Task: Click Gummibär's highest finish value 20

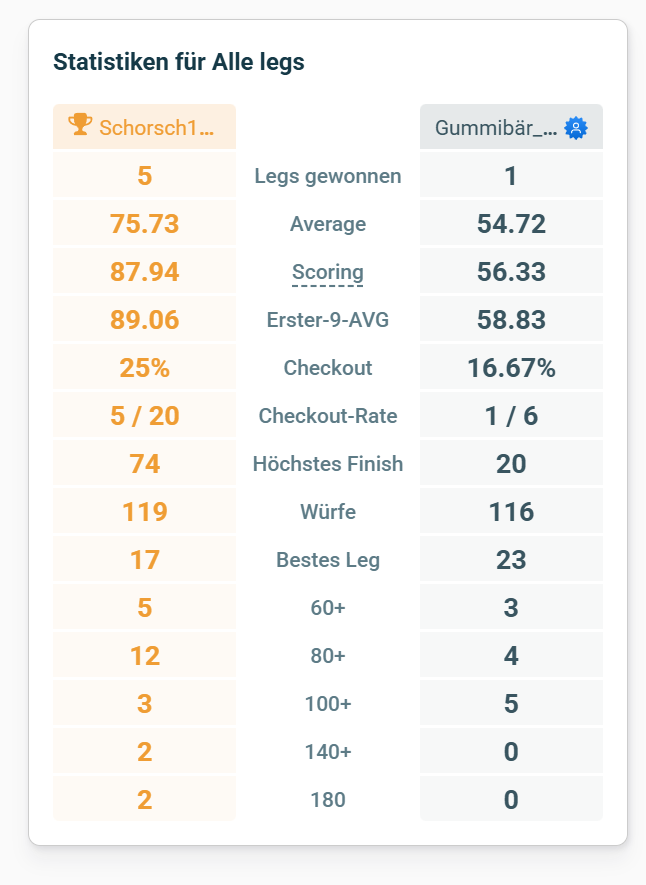Action: tap(511, 463)
